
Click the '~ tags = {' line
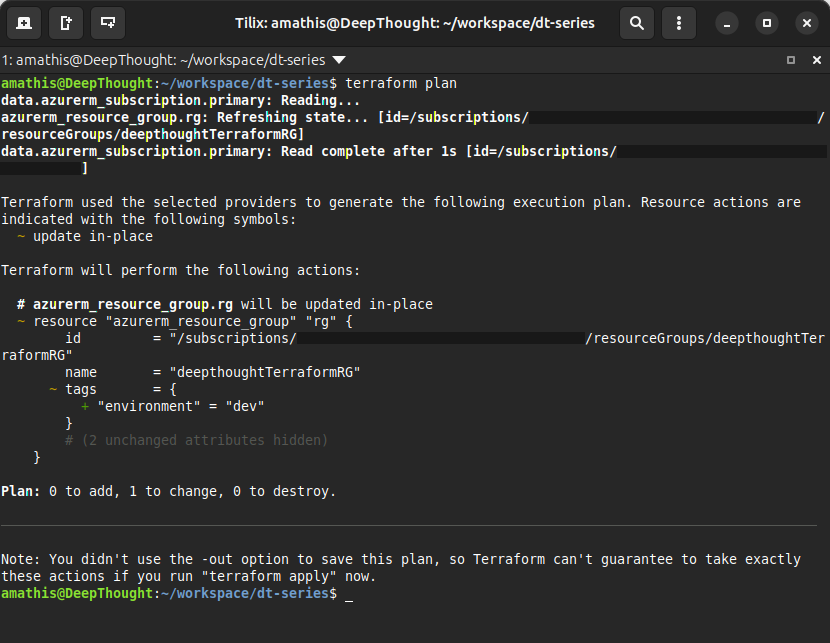113,390
